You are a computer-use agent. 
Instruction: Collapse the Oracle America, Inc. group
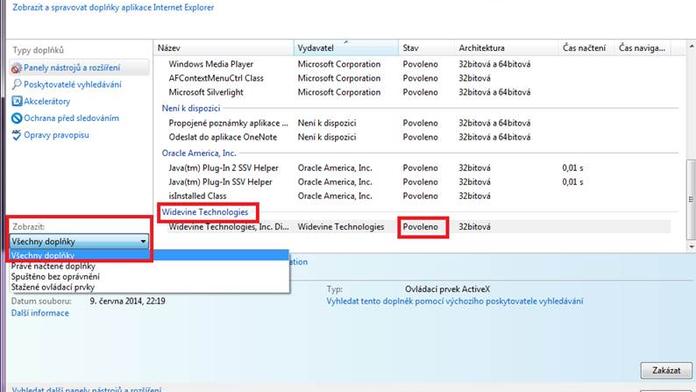199,153
